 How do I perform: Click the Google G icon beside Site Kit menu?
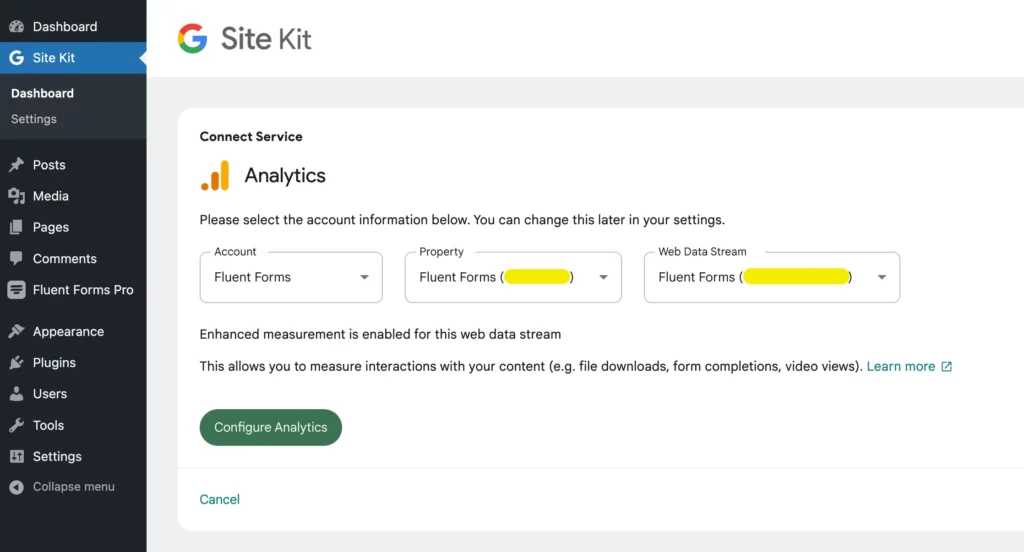pos(16,57)
